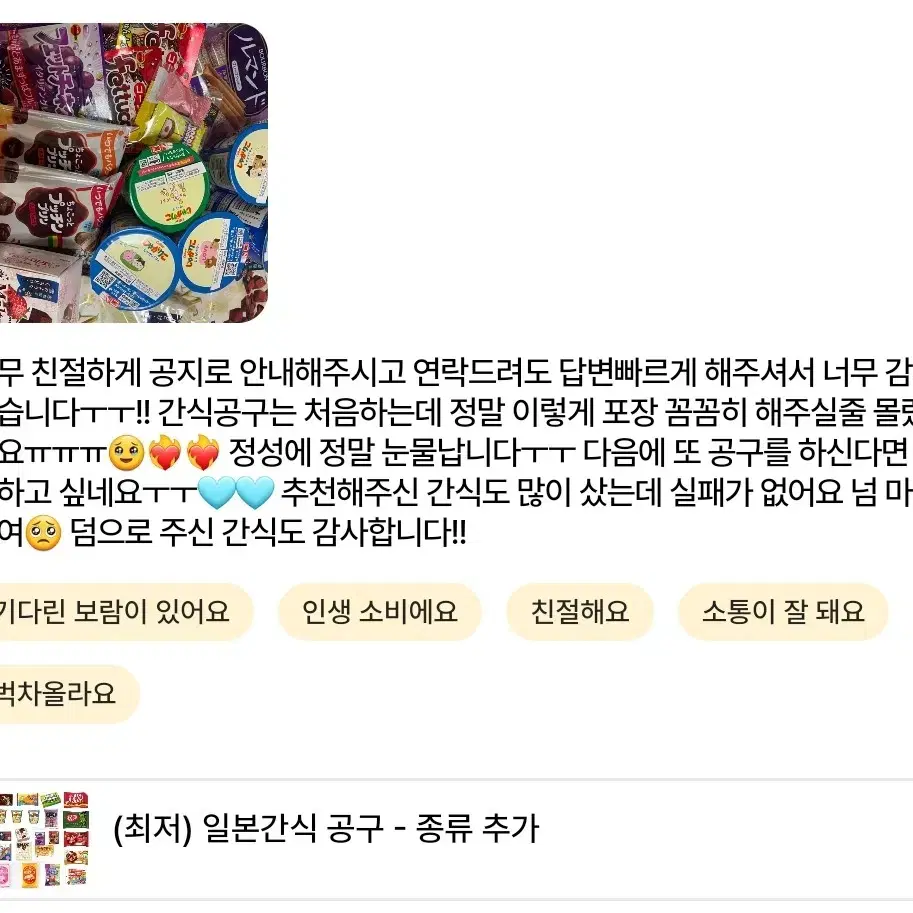Click the first light blue heart emoji
Screen dimensions: 913x913
[217, 493]
